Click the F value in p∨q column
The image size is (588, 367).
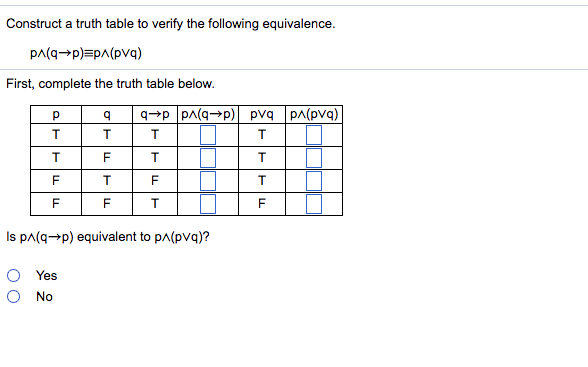[x=262, y=204]
